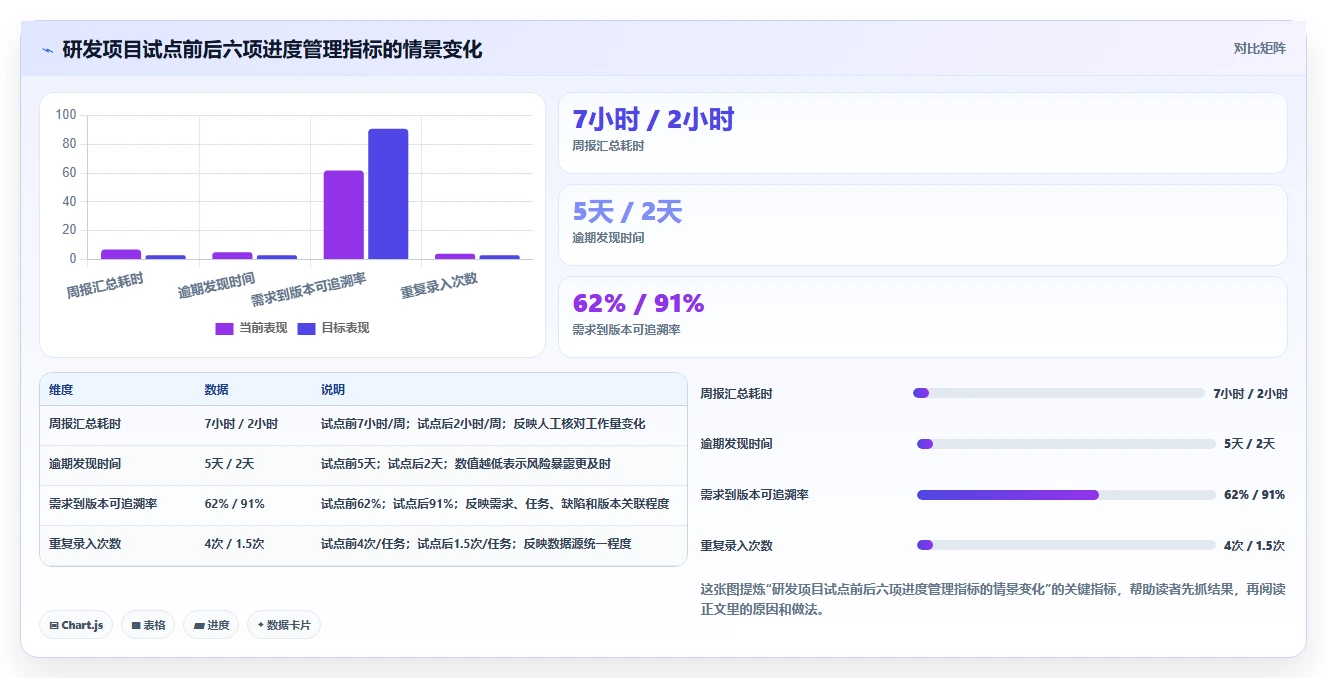The width and height of the screenshot is (1327, 678).
Task: Click the 逾期发现时间 axis label under the chart
Action: point(216,285)
